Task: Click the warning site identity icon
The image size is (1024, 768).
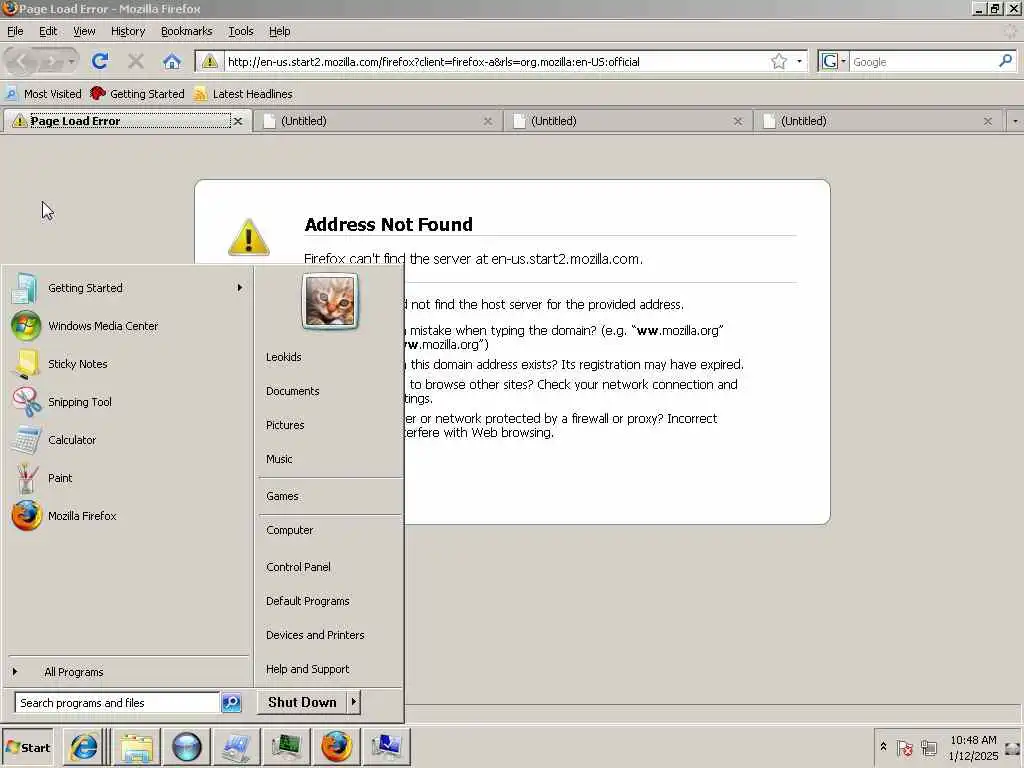Action: coord(210,61)
